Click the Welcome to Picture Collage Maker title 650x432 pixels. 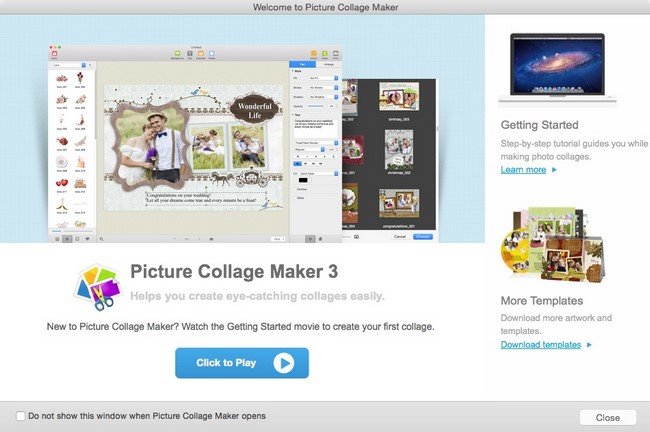coord(325,7)
